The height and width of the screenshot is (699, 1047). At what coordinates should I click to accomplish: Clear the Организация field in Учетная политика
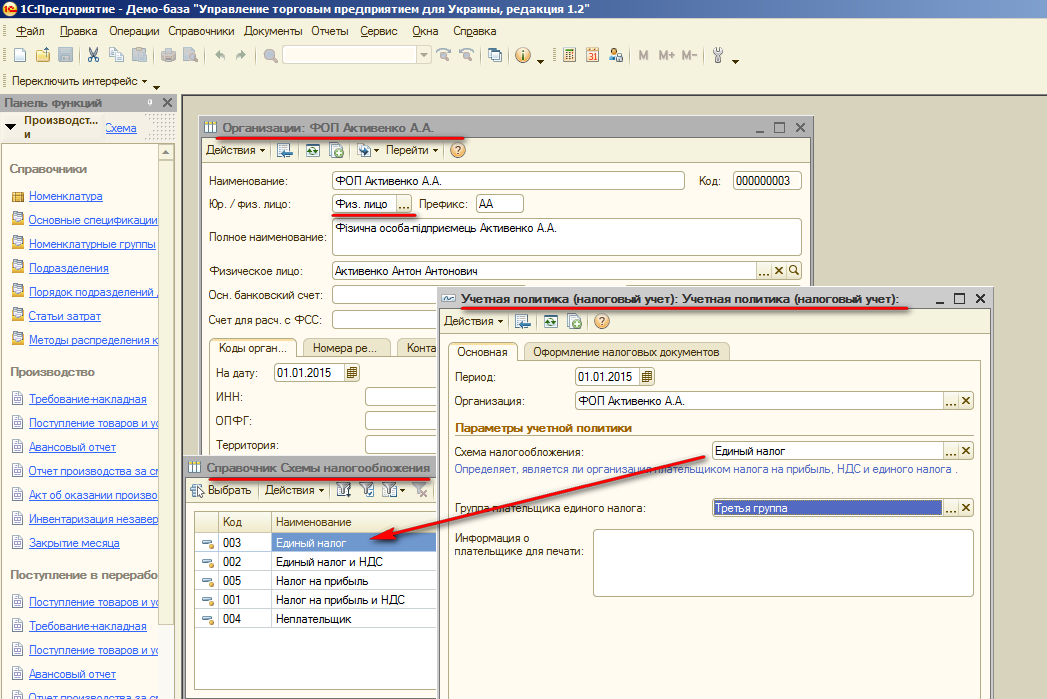click(966, 401)
